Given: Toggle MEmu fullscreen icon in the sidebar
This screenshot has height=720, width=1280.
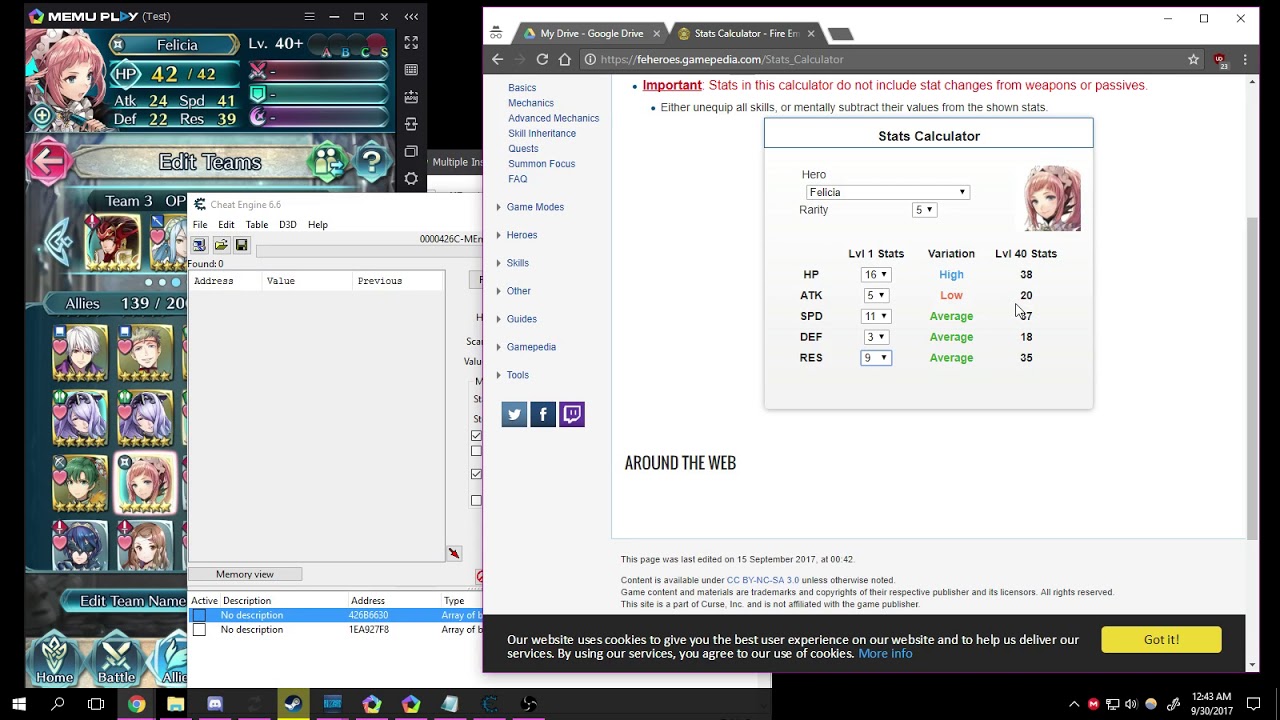Looking at the screenshot, I should 411,43.
